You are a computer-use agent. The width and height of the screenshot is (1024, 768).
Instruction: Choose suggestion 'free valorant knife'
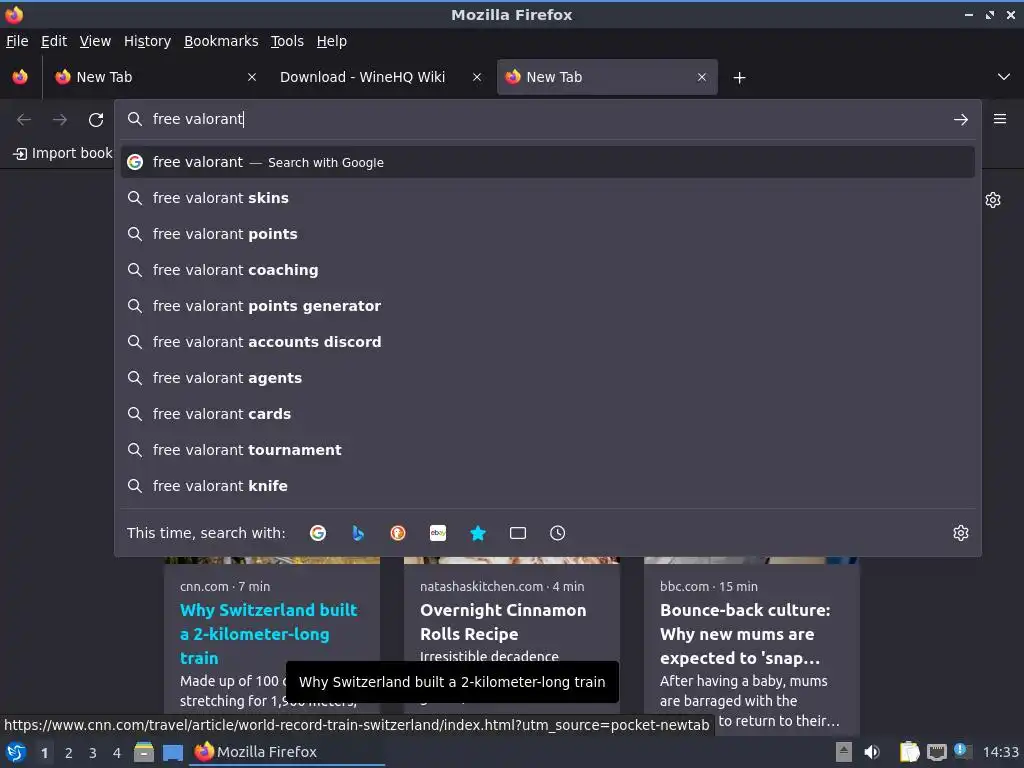click(x=547, y=486)
